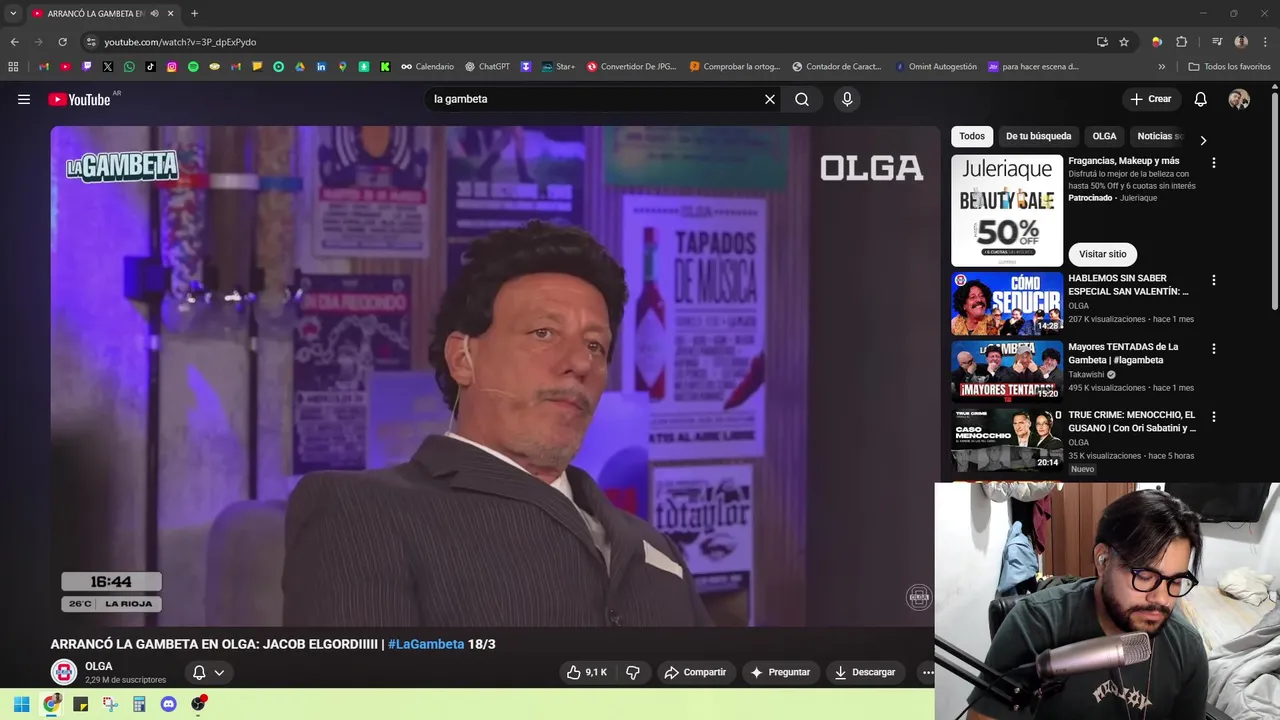Click the Descargar button
Screen dimensions: 1280x720
[865, 672]
